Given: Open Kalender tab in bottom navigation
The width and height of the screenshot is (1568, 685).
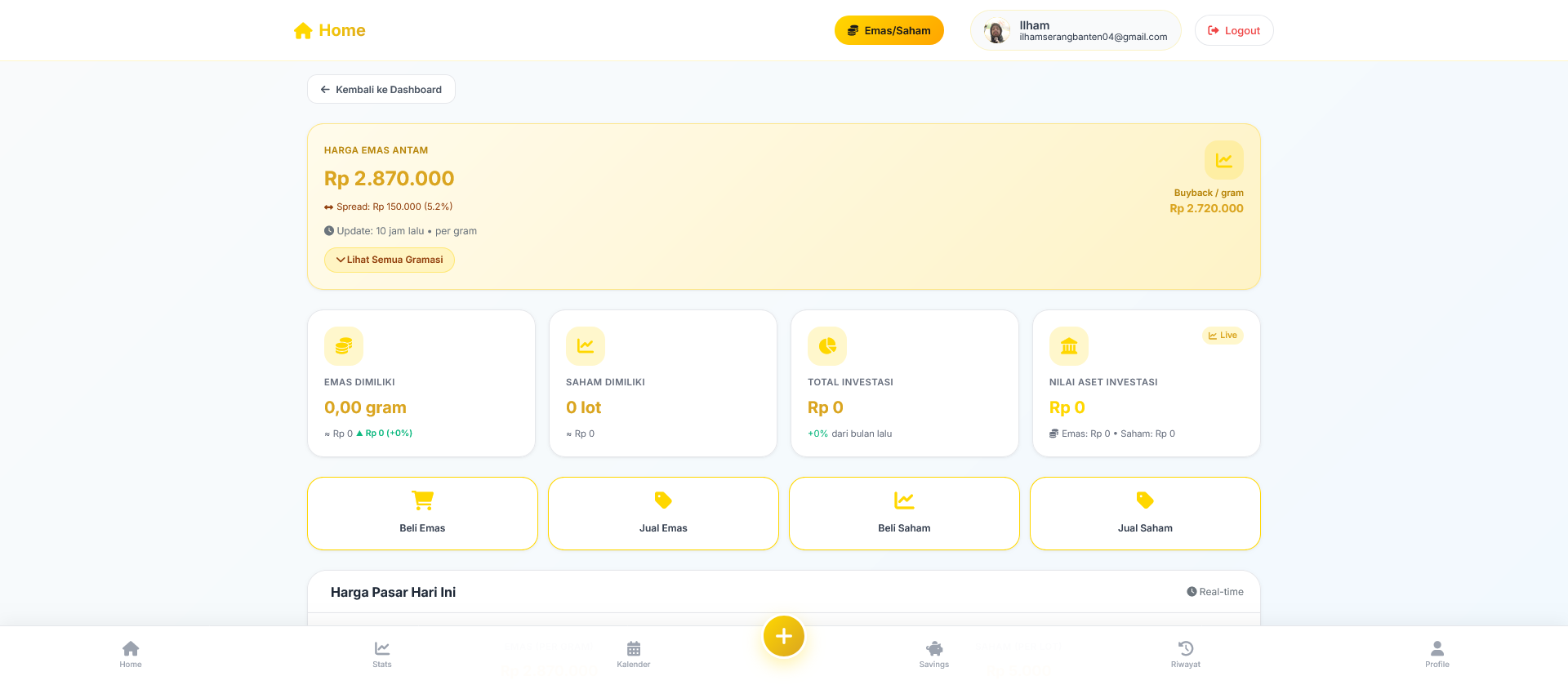Looking at the screenshot, I should coord(634,654).
